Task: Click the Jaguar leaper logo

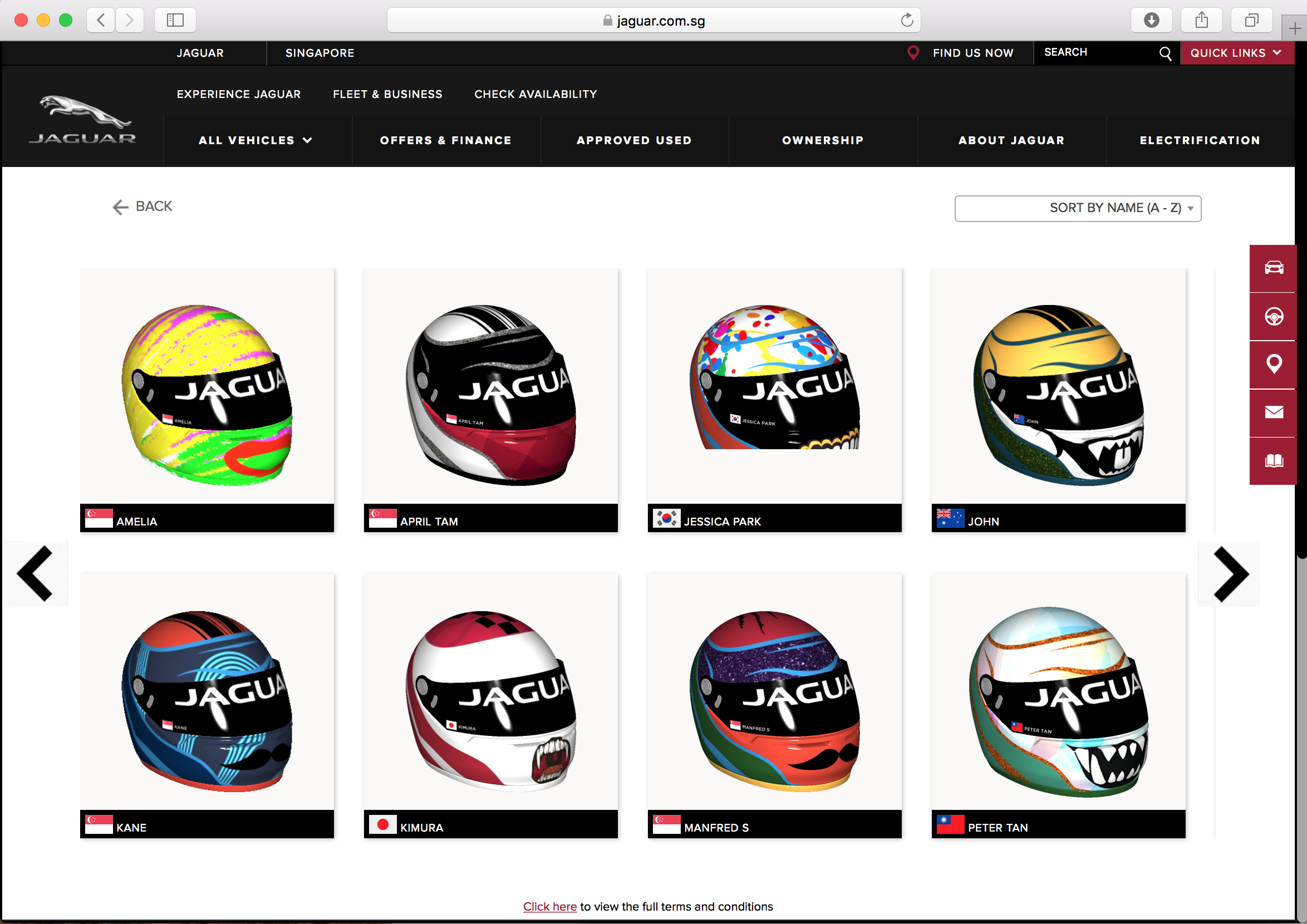Action: pyautogui.click(x=82, y=120)
